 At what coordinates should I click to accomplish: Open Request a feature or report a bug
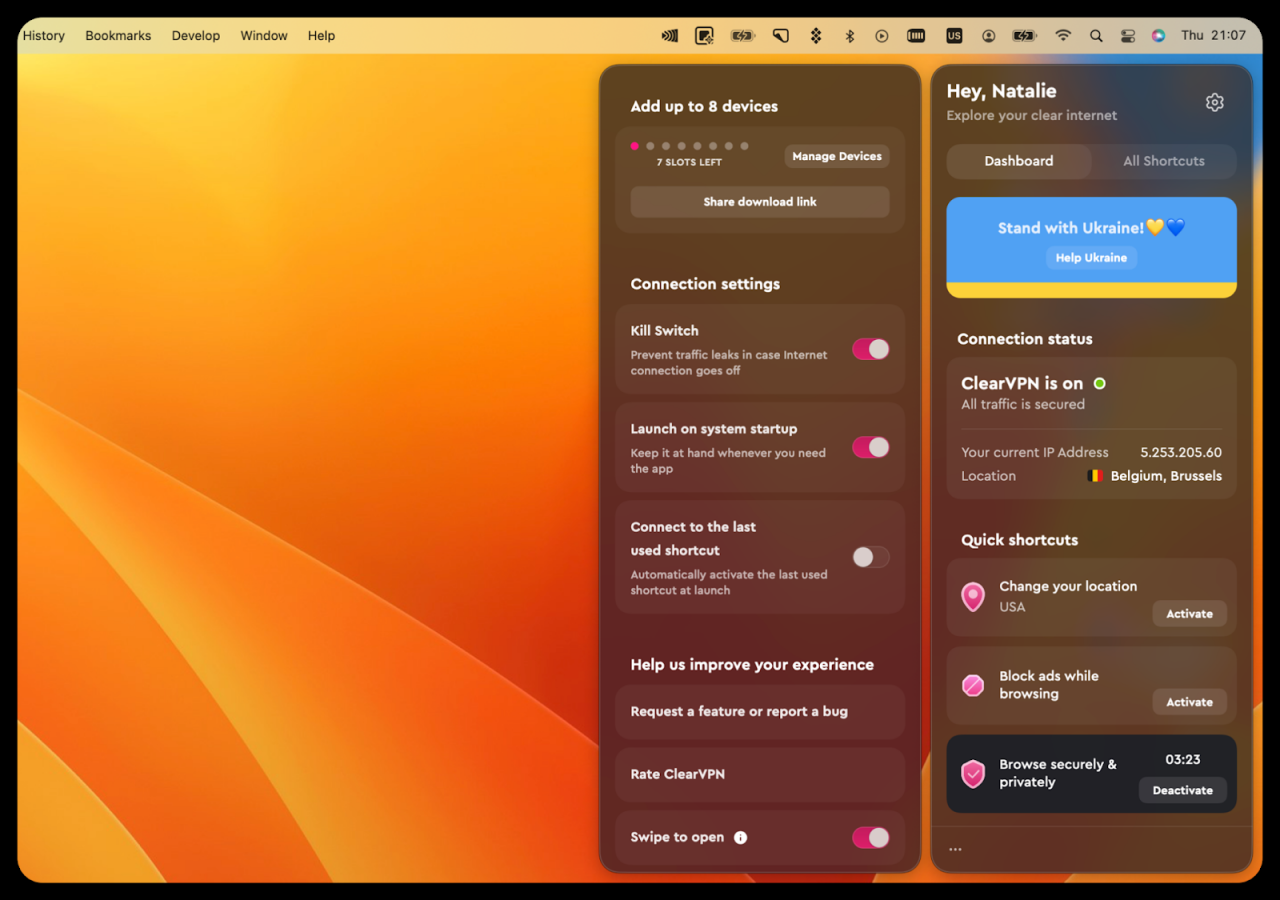(760, 712)
